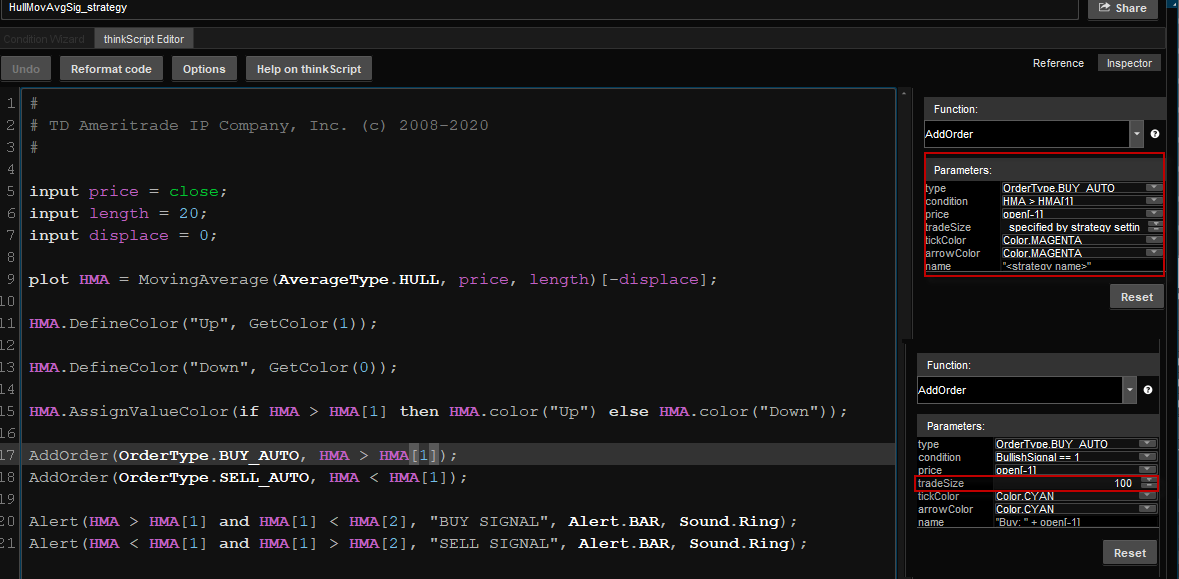Expand the lower AddOrder function dropdown
This screenshot has height=579, width=1179.
[1129, 390]
